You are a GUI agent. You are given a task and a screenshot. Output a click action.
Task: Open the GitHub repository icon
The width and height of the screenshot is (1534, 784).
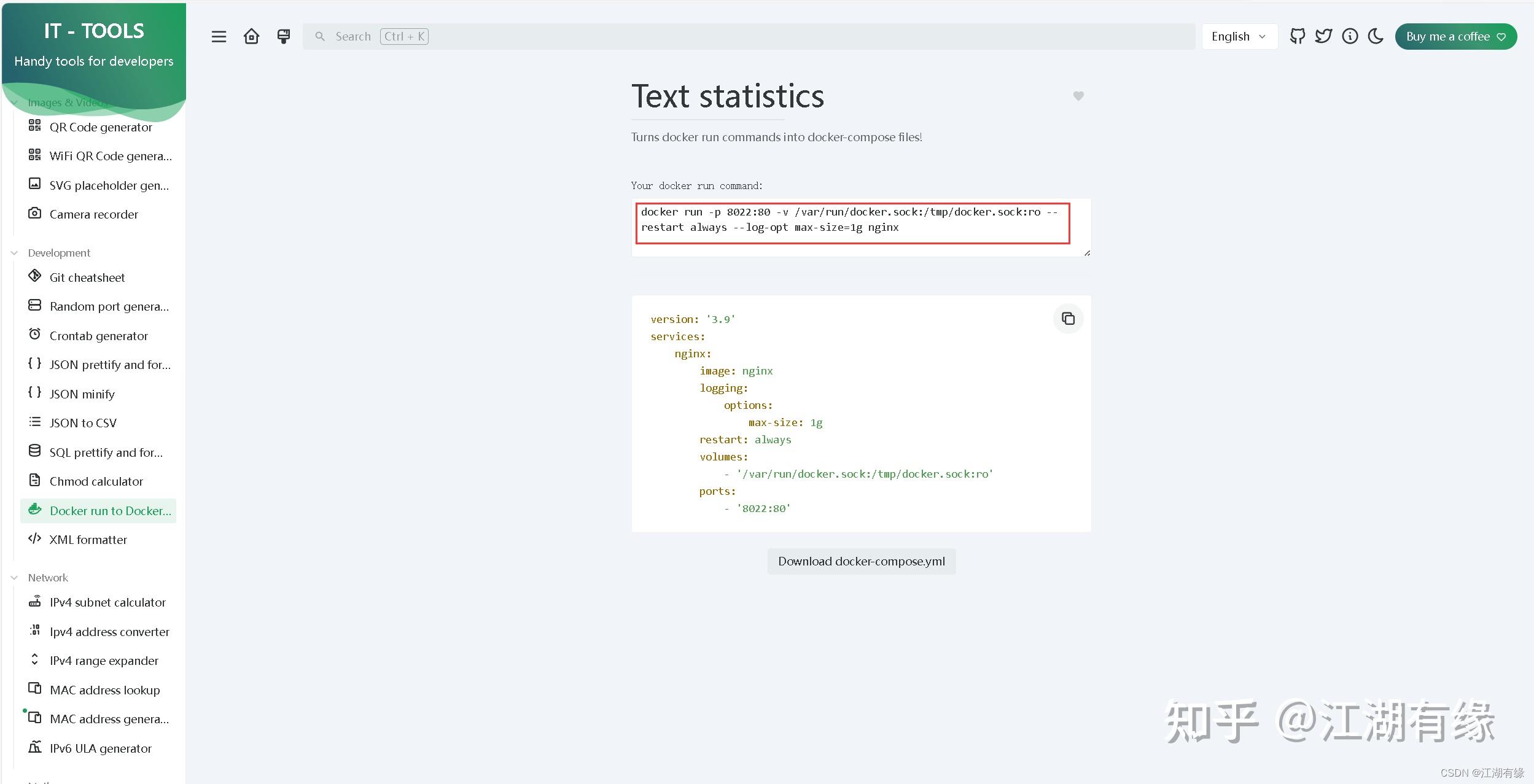coord(1298,36)
